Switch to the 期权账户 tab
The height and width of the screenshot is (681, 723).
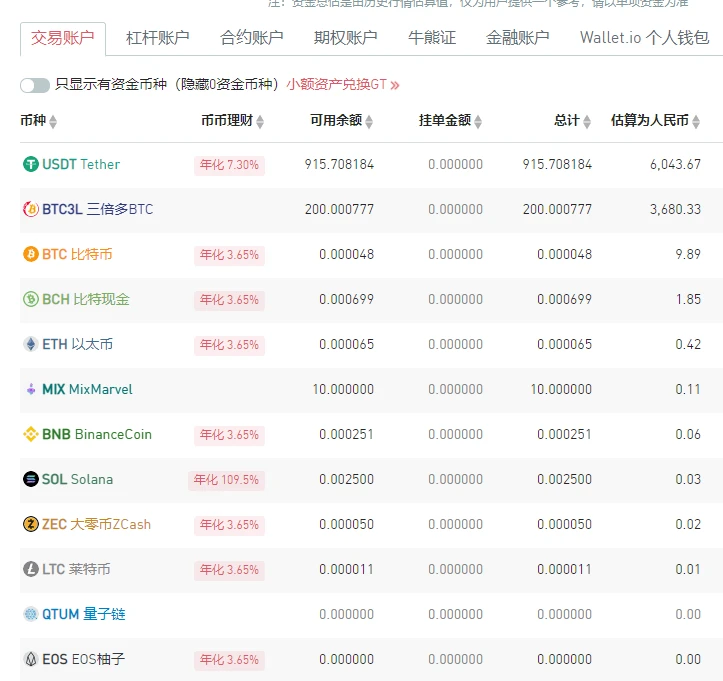pos(346,38)
